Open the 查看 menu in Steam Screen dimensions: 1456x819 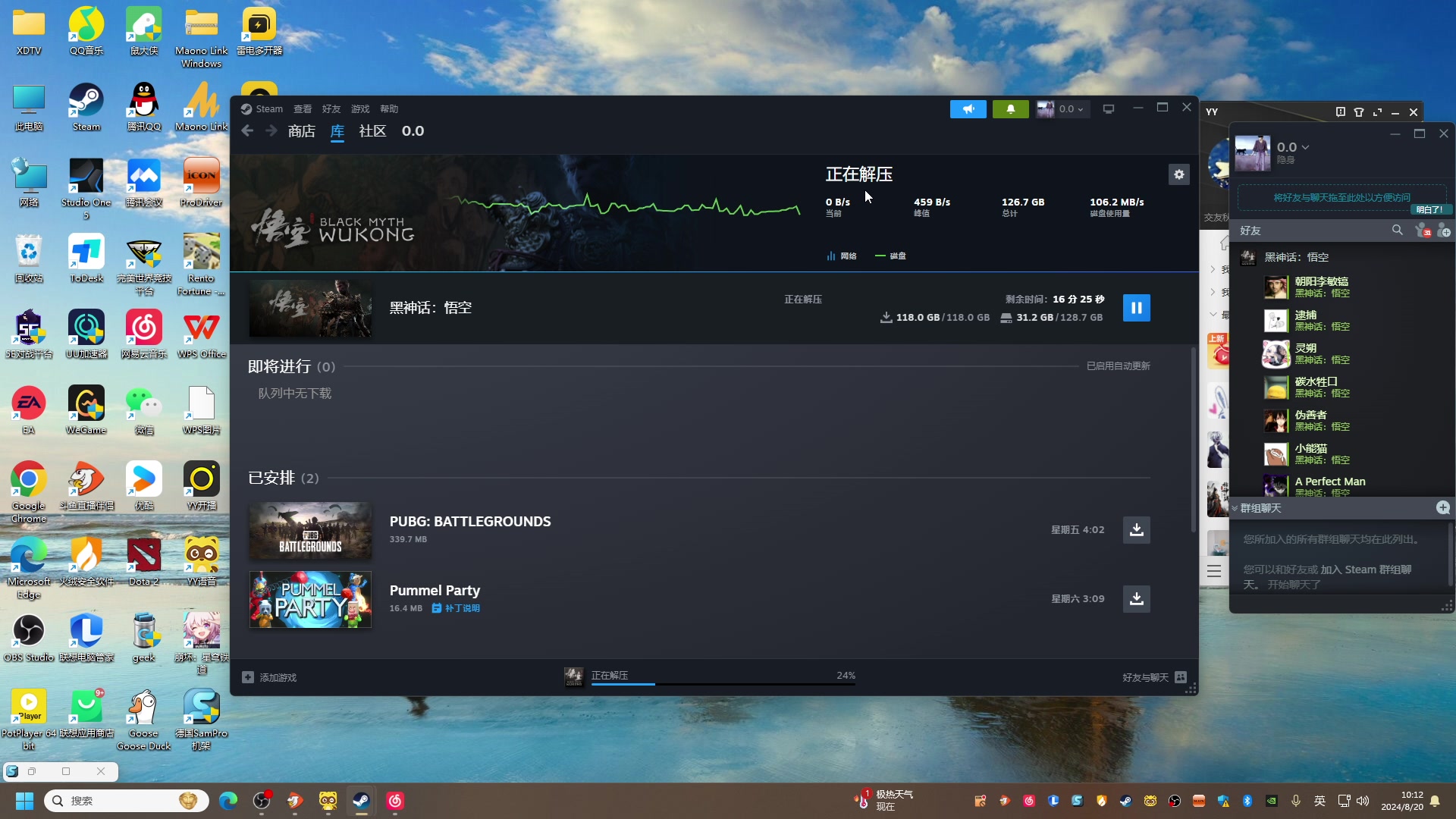pos(302,108)
